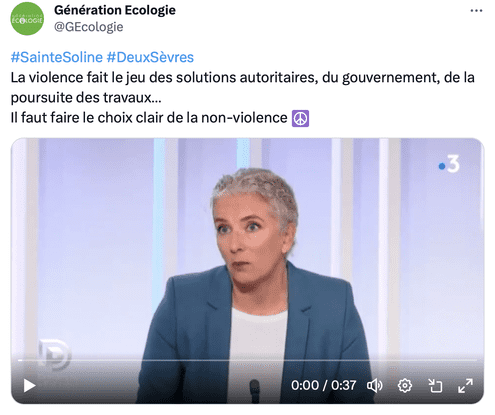This screenshot has width=495, height=415.
Task: Open the three-dot more options menu
Action: point(476,11)
